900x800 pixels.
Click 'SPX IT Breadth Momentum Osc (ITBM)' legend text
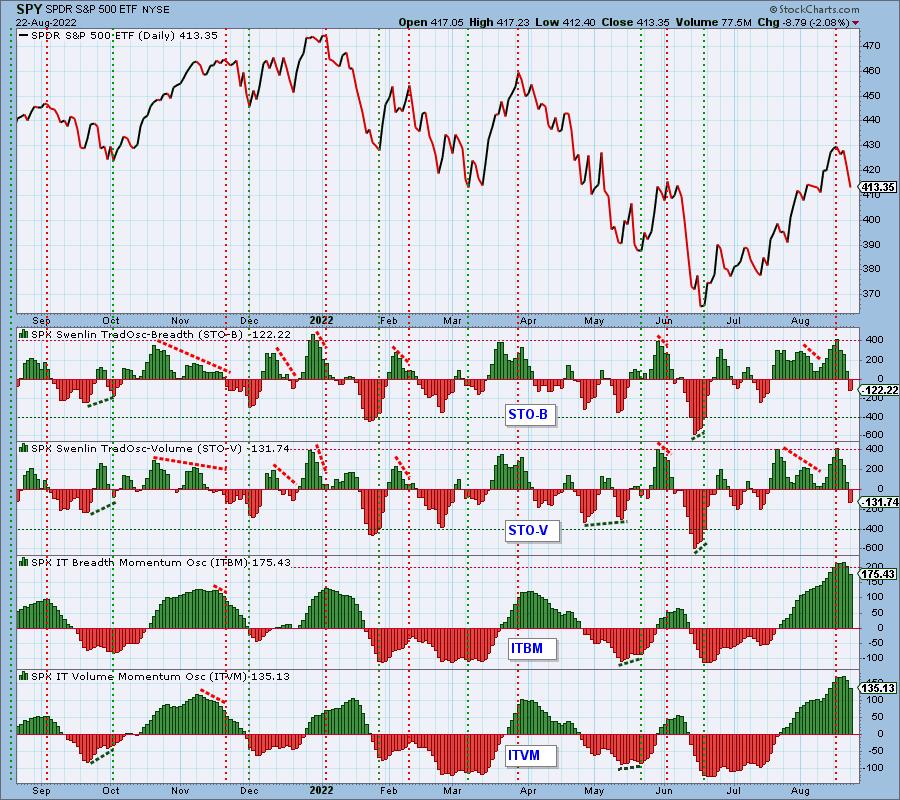(140, 562)
